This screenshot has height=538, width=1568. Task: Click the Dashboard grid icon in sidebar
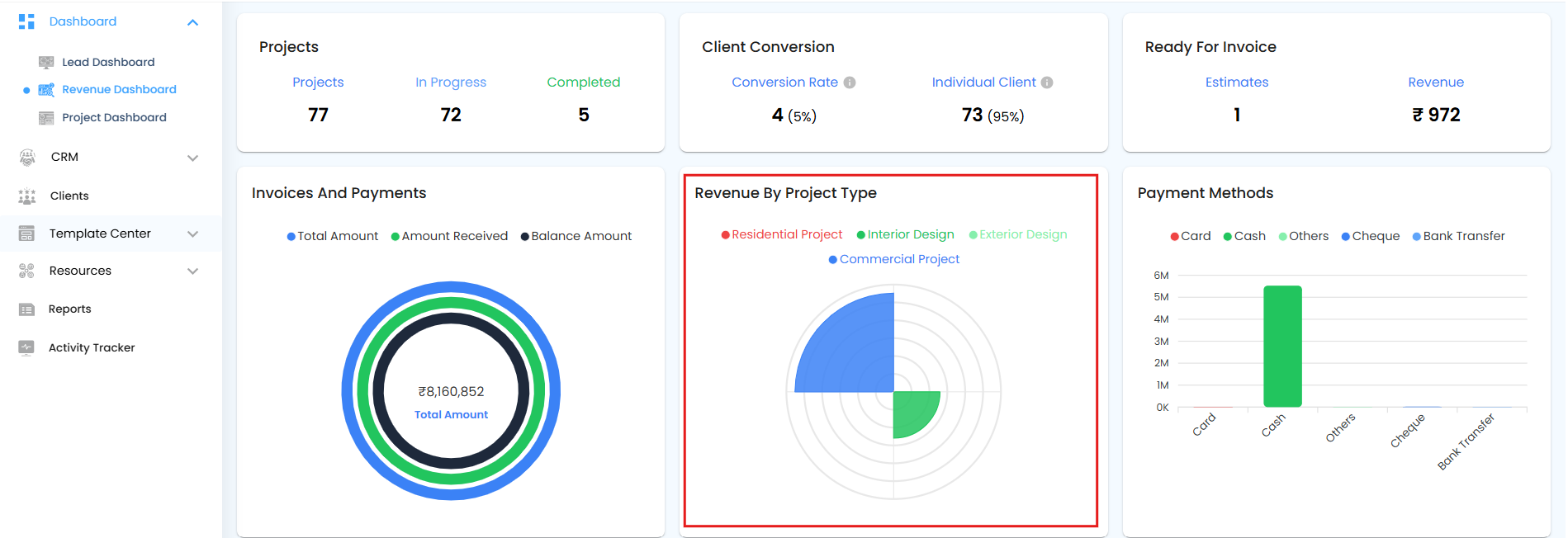click(x=26, y=21)
